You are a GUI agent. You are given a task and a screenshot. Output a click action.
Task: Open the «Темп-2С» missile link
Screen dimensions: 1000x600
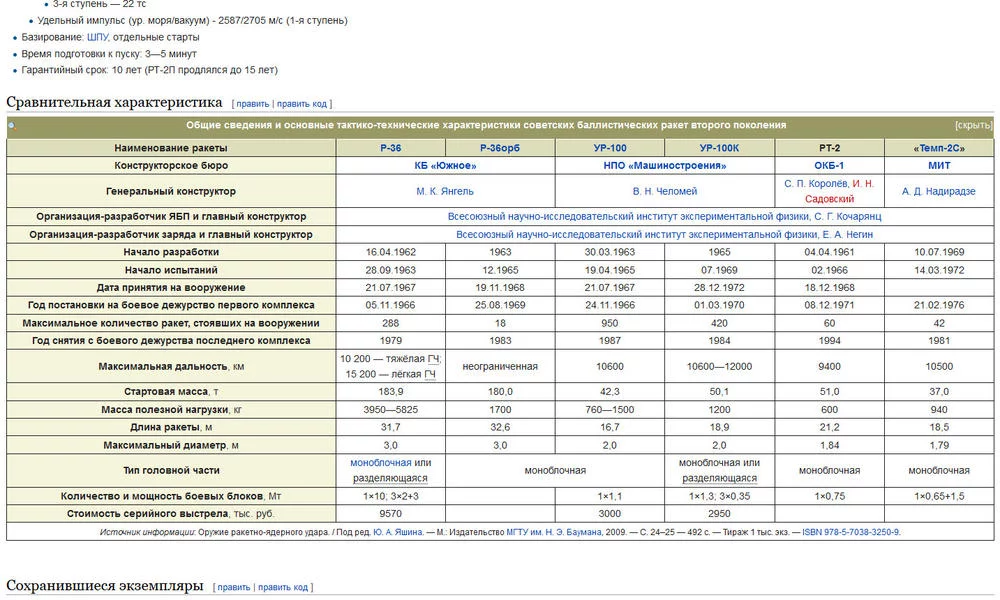[939, 148]
